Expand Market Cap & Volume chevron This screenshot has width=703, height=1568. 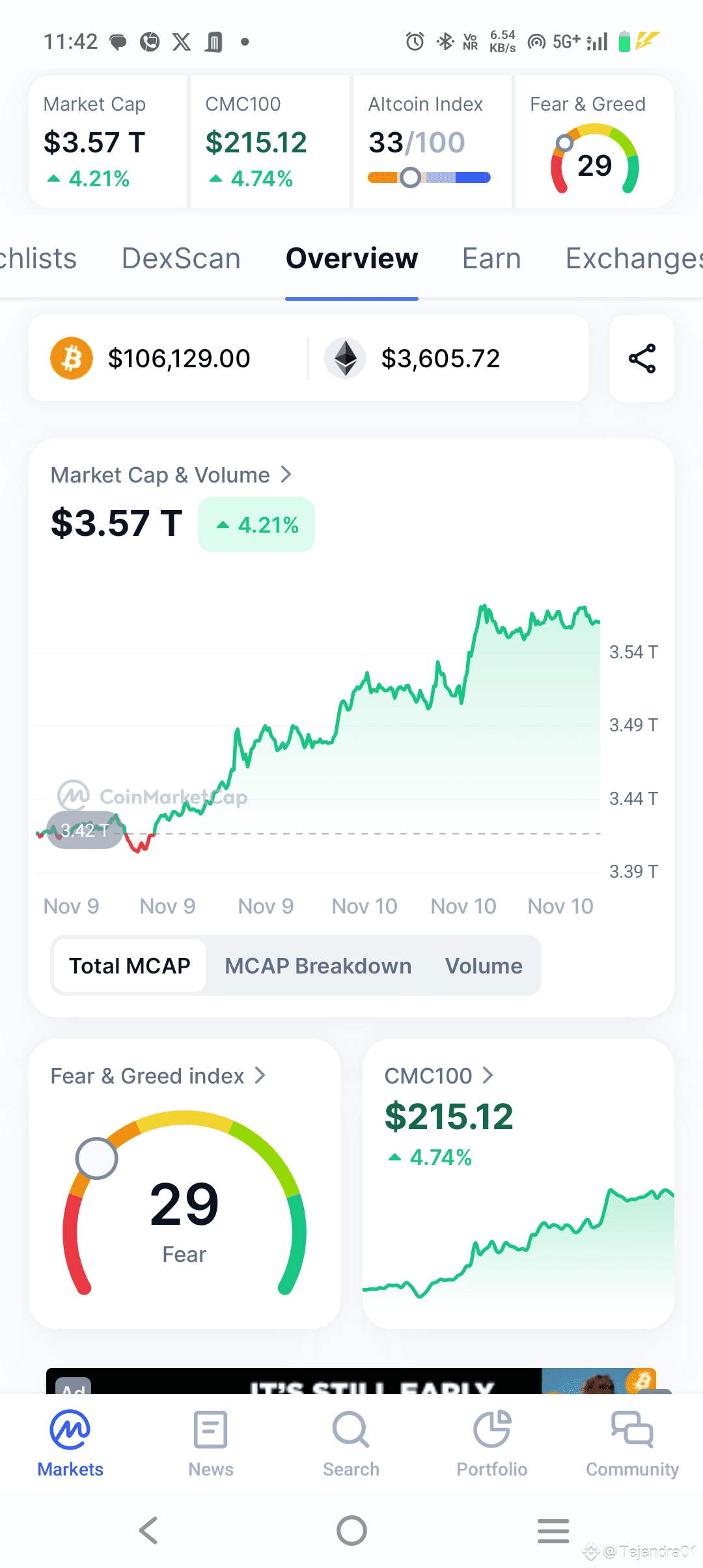[286, 475]
